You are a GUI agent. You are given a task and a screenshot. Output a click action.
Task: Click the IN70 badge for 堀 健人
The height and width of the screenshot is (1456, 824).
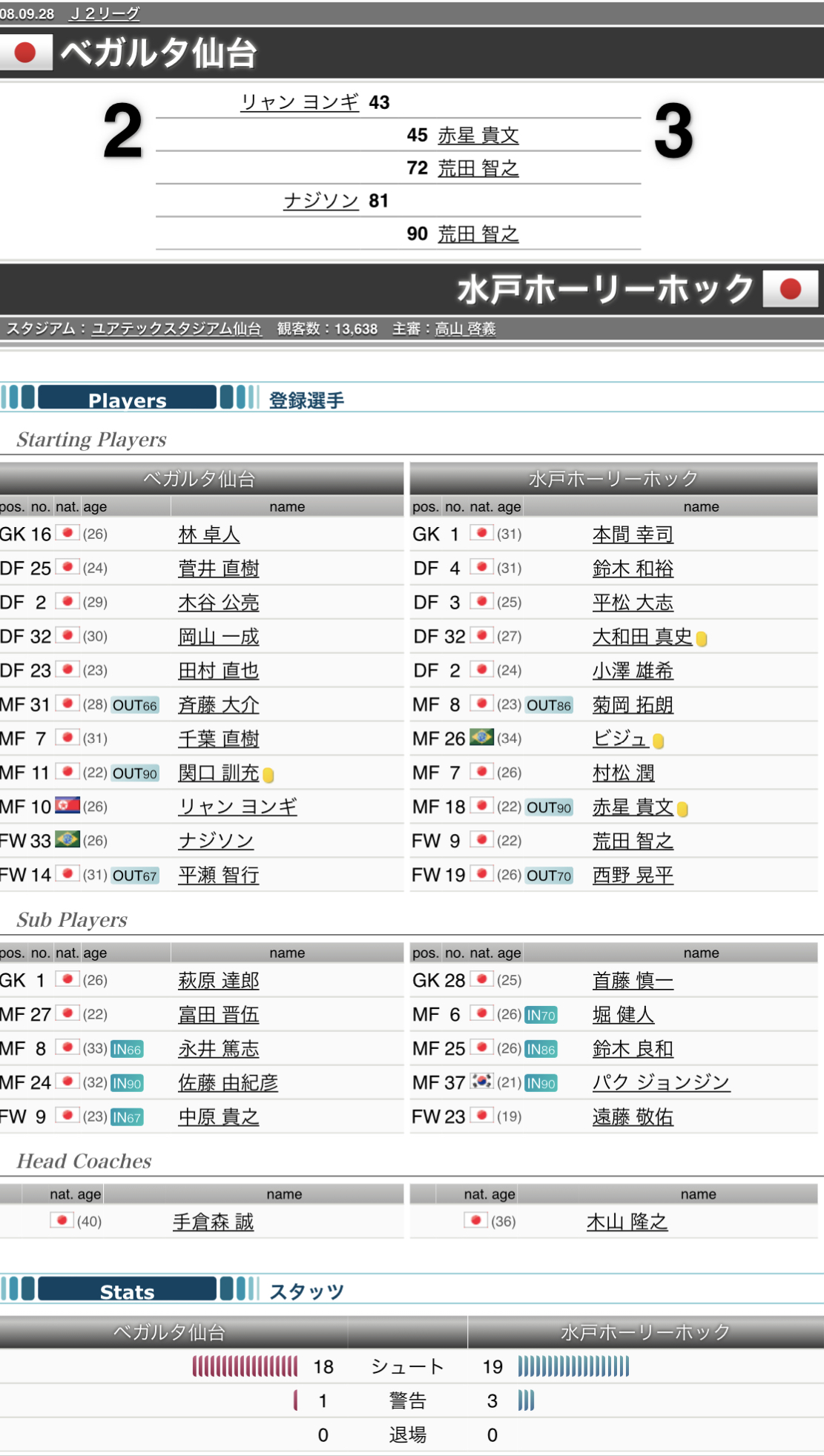[541, 1015]
